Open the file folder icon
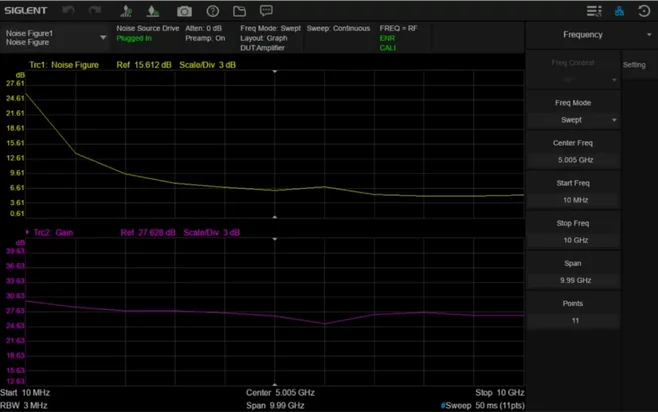Image resolution: width=658 pixels, height=412 pixels. (239, 10)
